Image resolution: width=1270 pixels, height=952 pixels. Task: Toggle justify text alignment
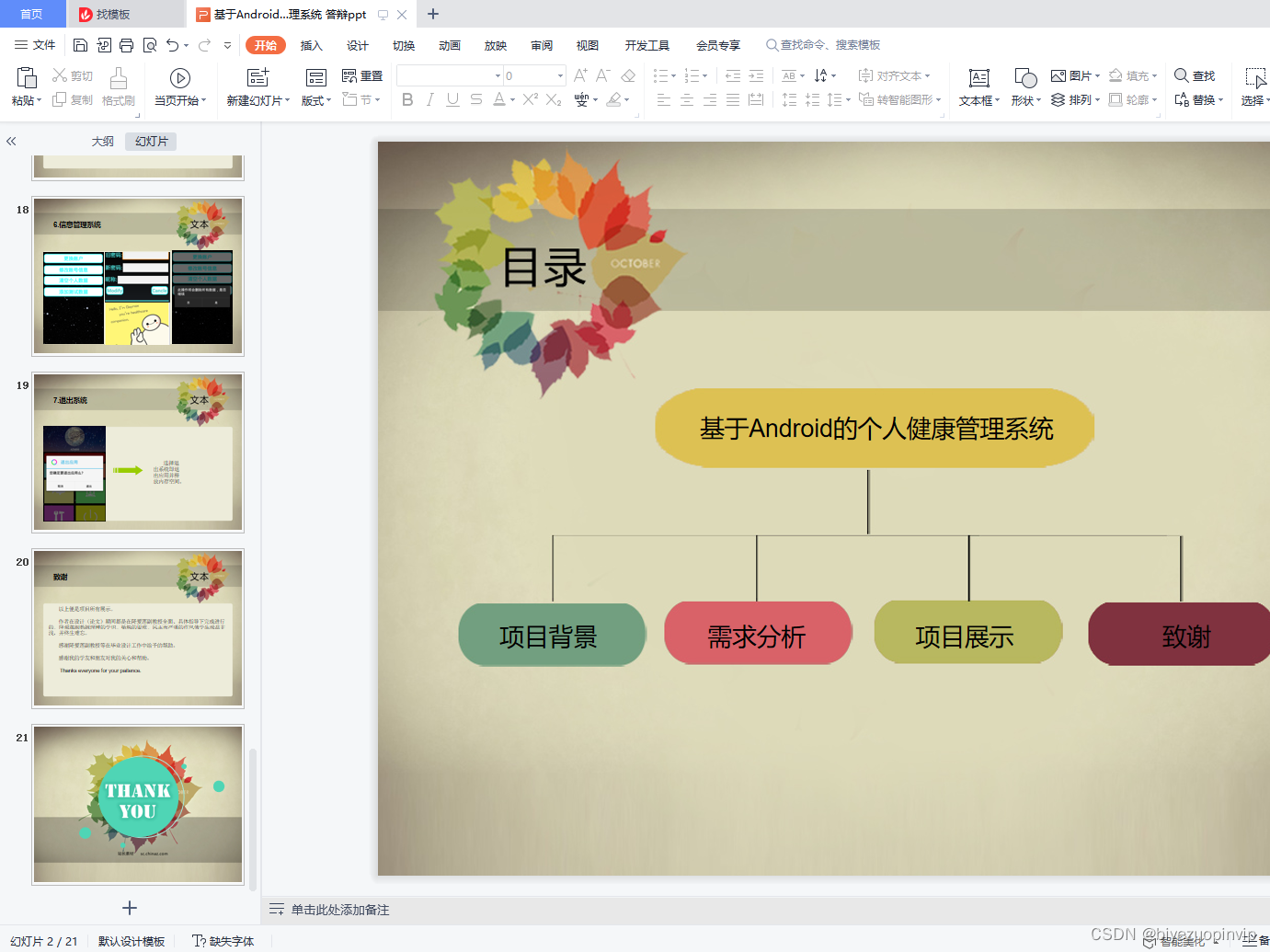733,99
